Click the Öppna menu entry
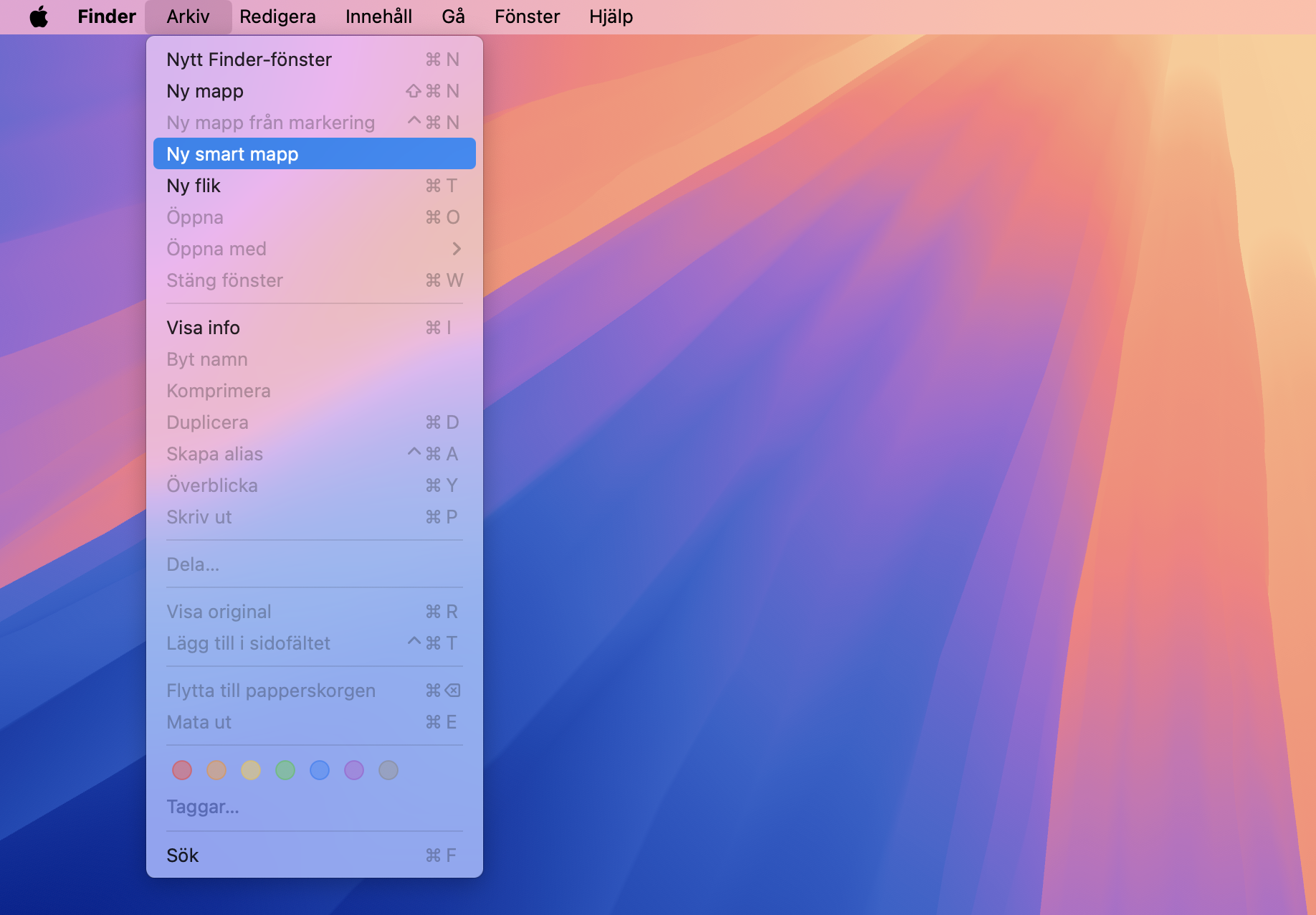Screen dimensions: 1316x915 point(315,217)
